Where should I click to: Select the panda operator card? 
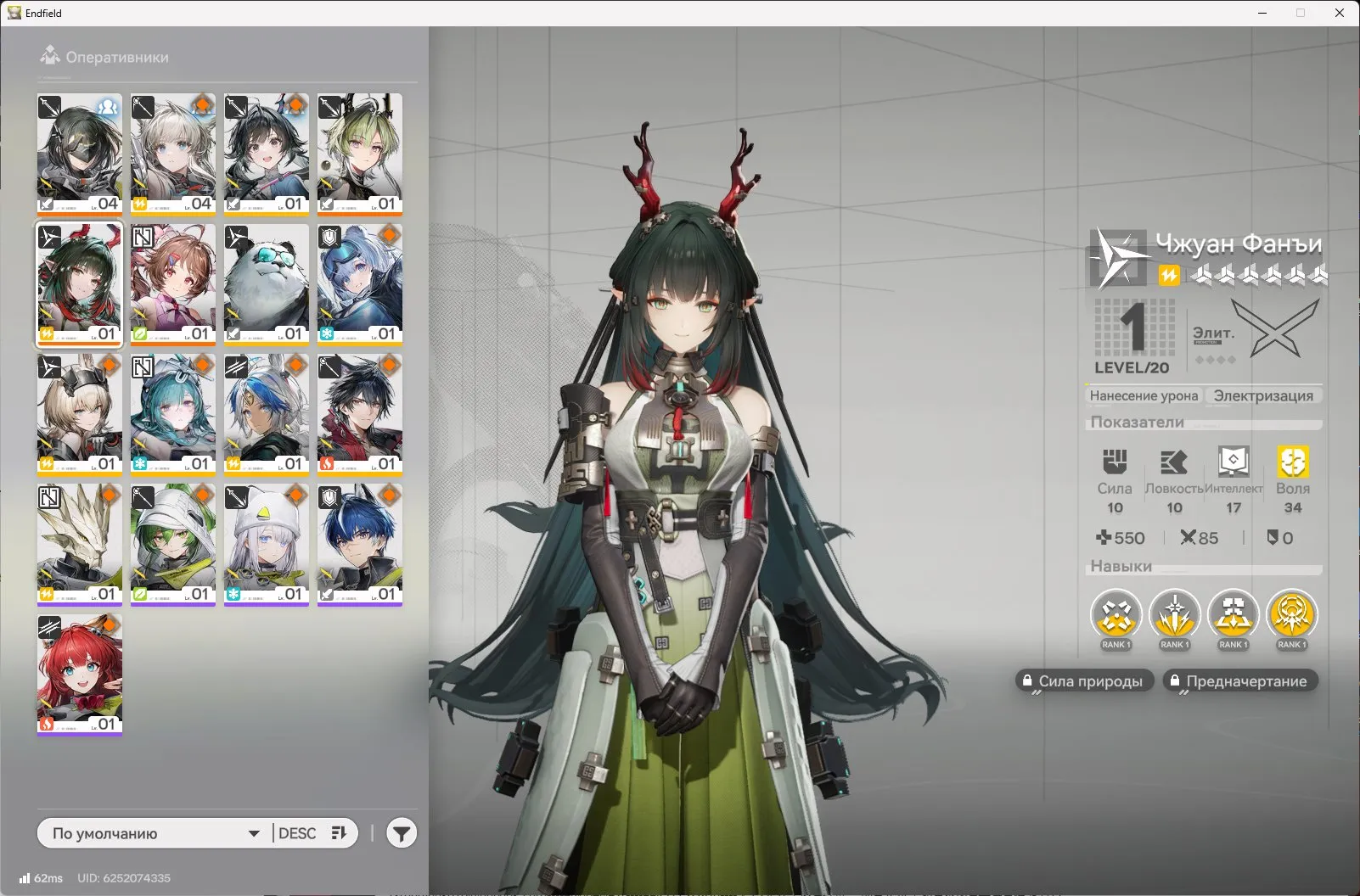(x=267, y=283)
